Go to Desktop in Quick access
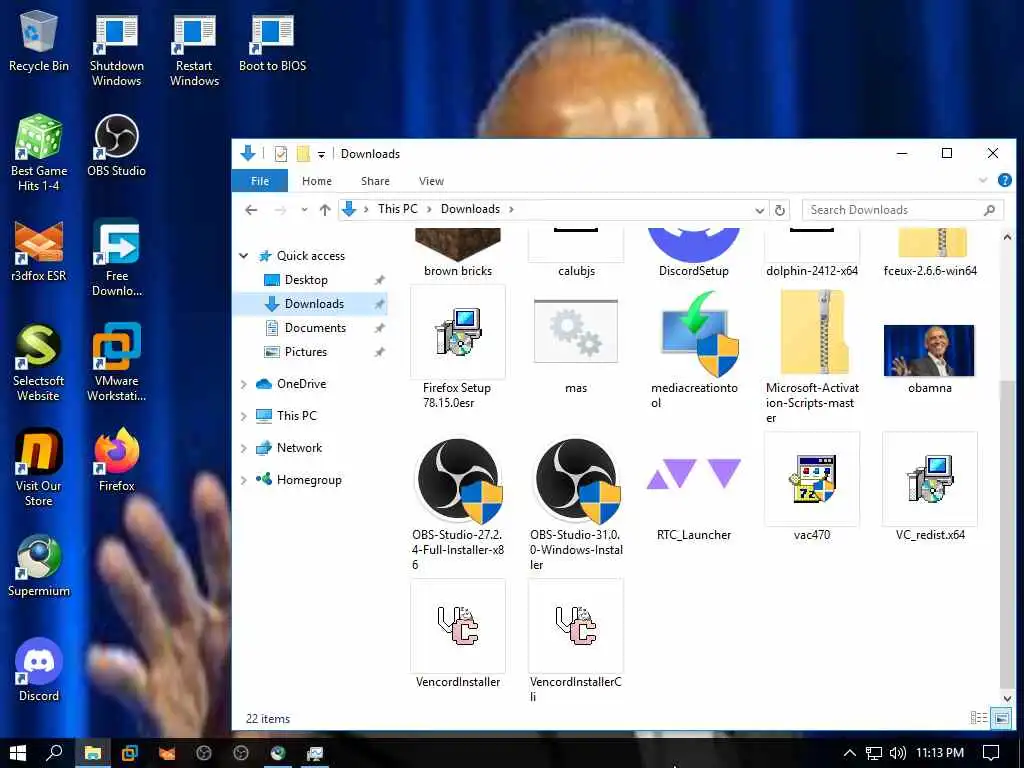The width and height of the screenshot is (1024, 768). 306,280
